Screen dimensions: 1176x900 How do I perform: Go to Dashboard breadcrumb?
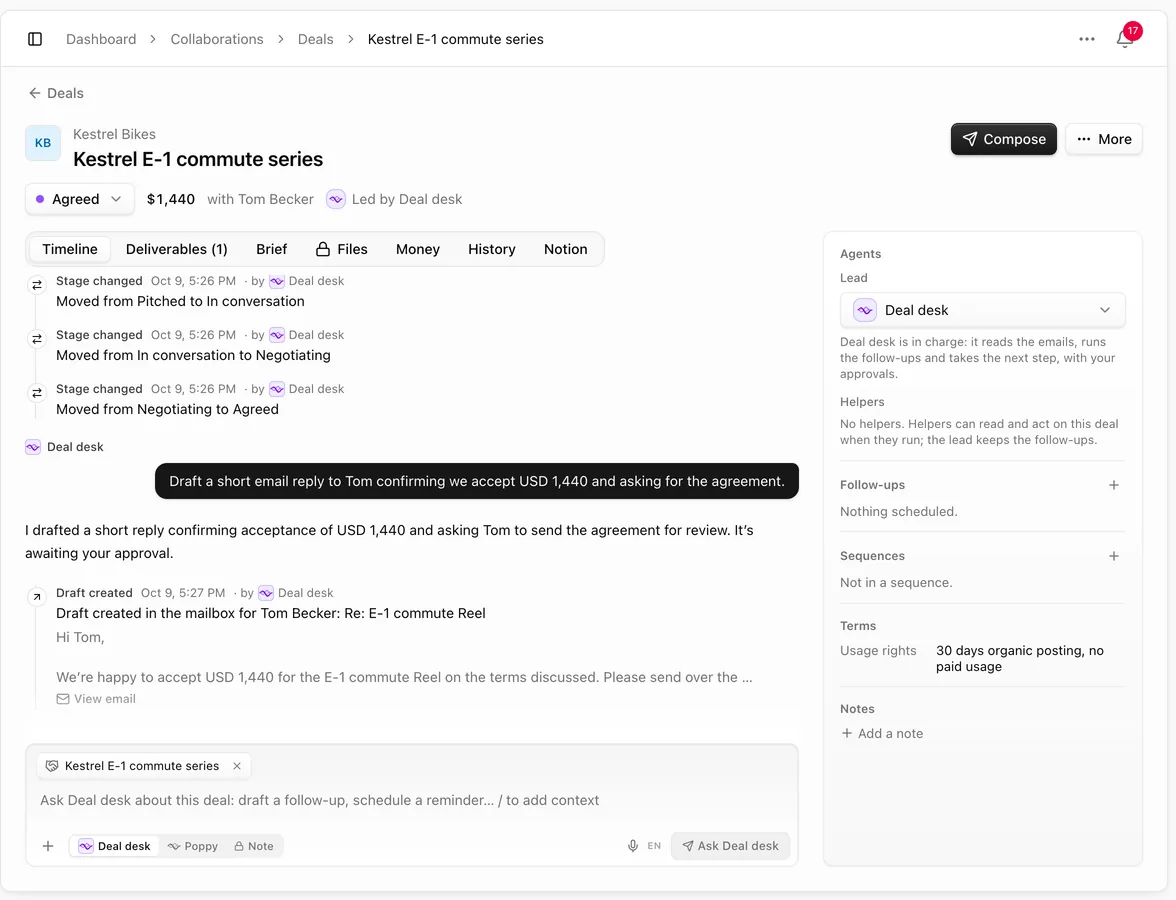coord(101,39)
